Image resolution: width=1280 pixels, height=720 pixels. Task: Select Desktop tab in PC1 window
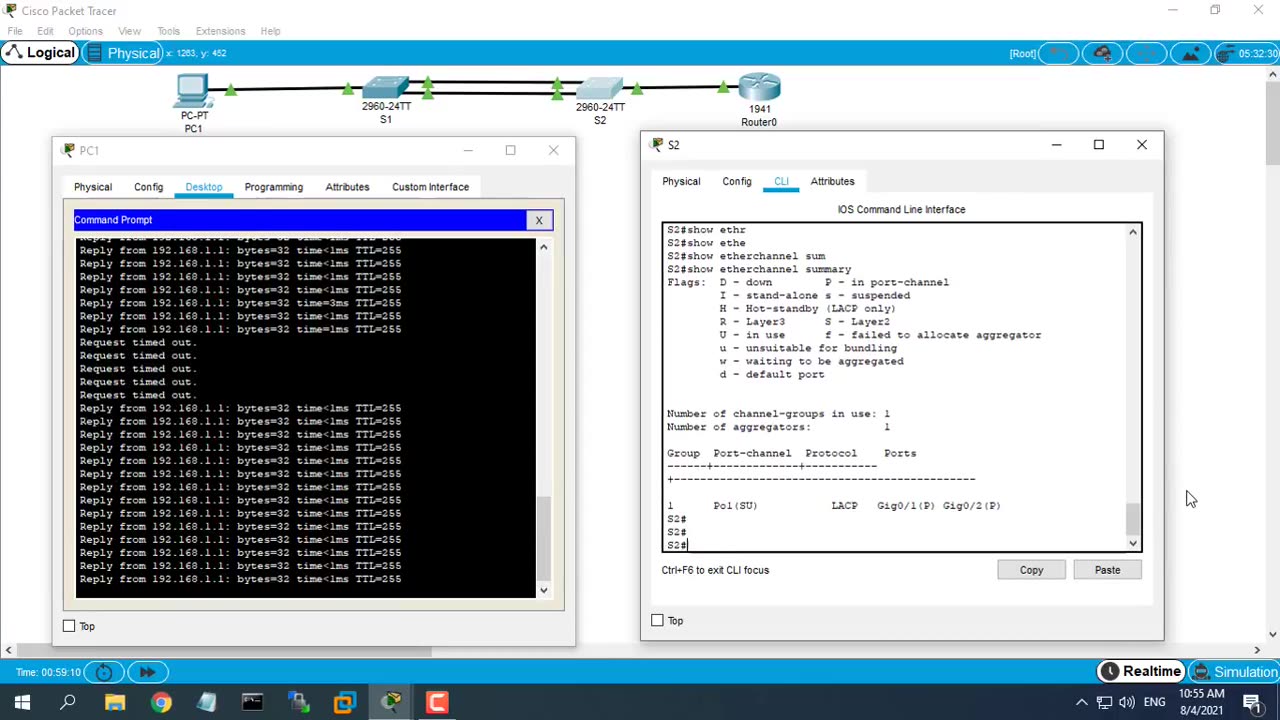tap(204, 187)
